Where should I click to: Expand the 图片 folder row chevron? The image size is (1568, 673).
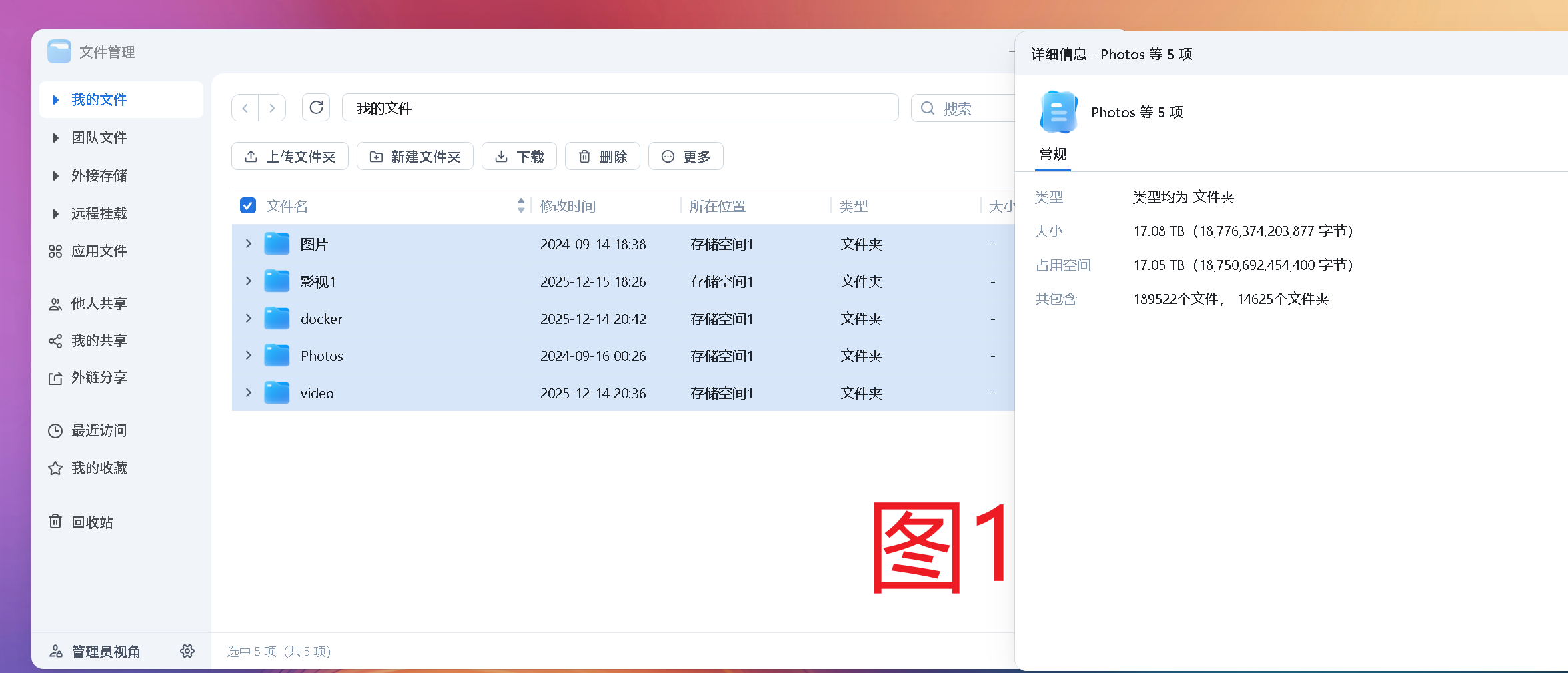coord(249,244)
